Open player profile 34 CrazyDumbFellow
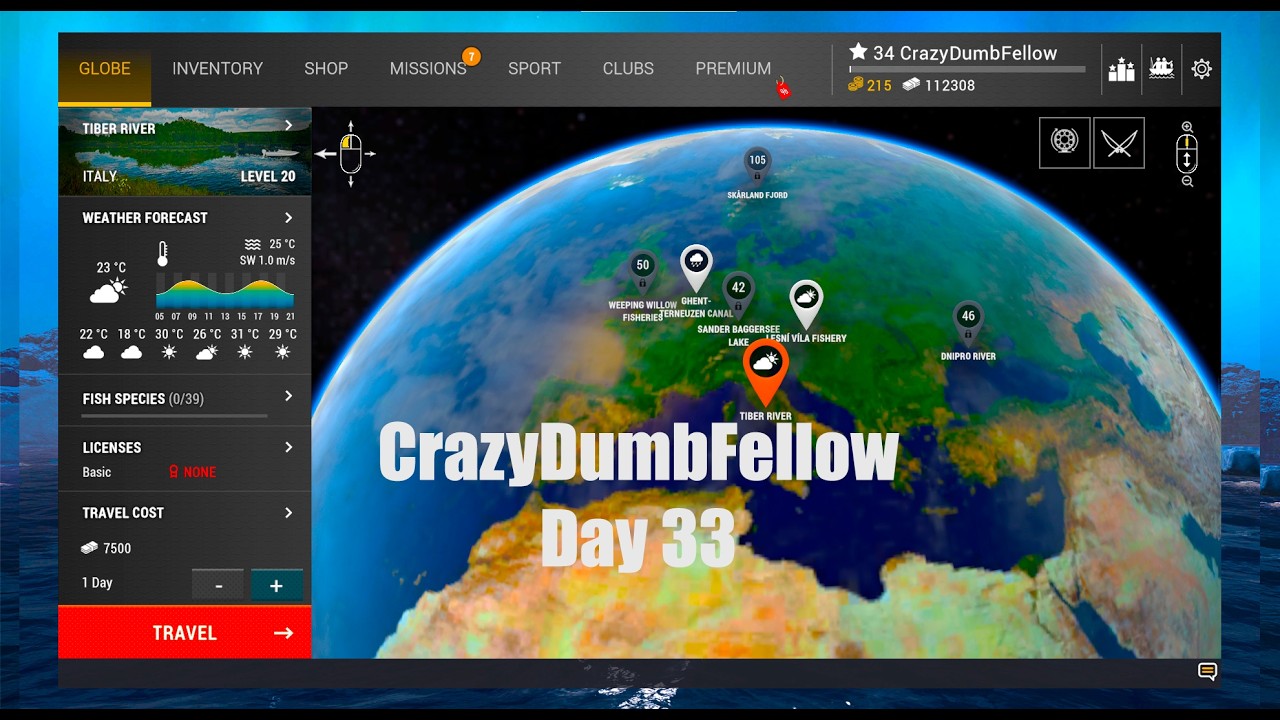The image size is (1280, 720). click(x=953, y=53)
